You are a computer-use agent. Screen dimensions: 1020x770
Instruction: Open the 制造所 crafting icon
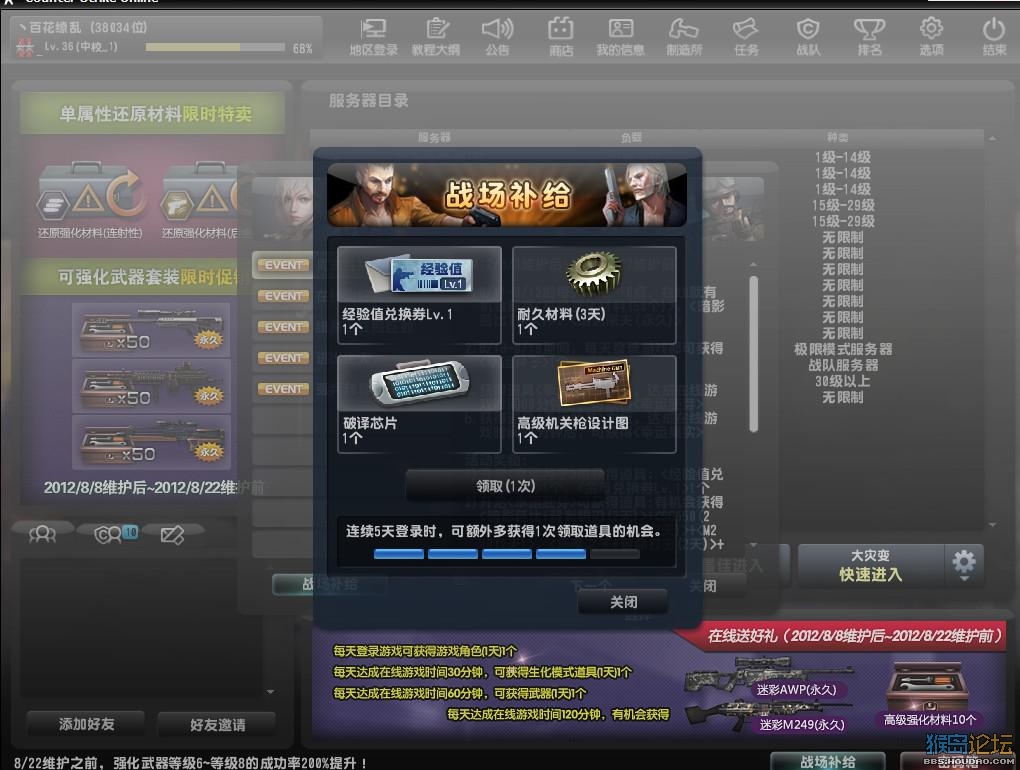684,36
